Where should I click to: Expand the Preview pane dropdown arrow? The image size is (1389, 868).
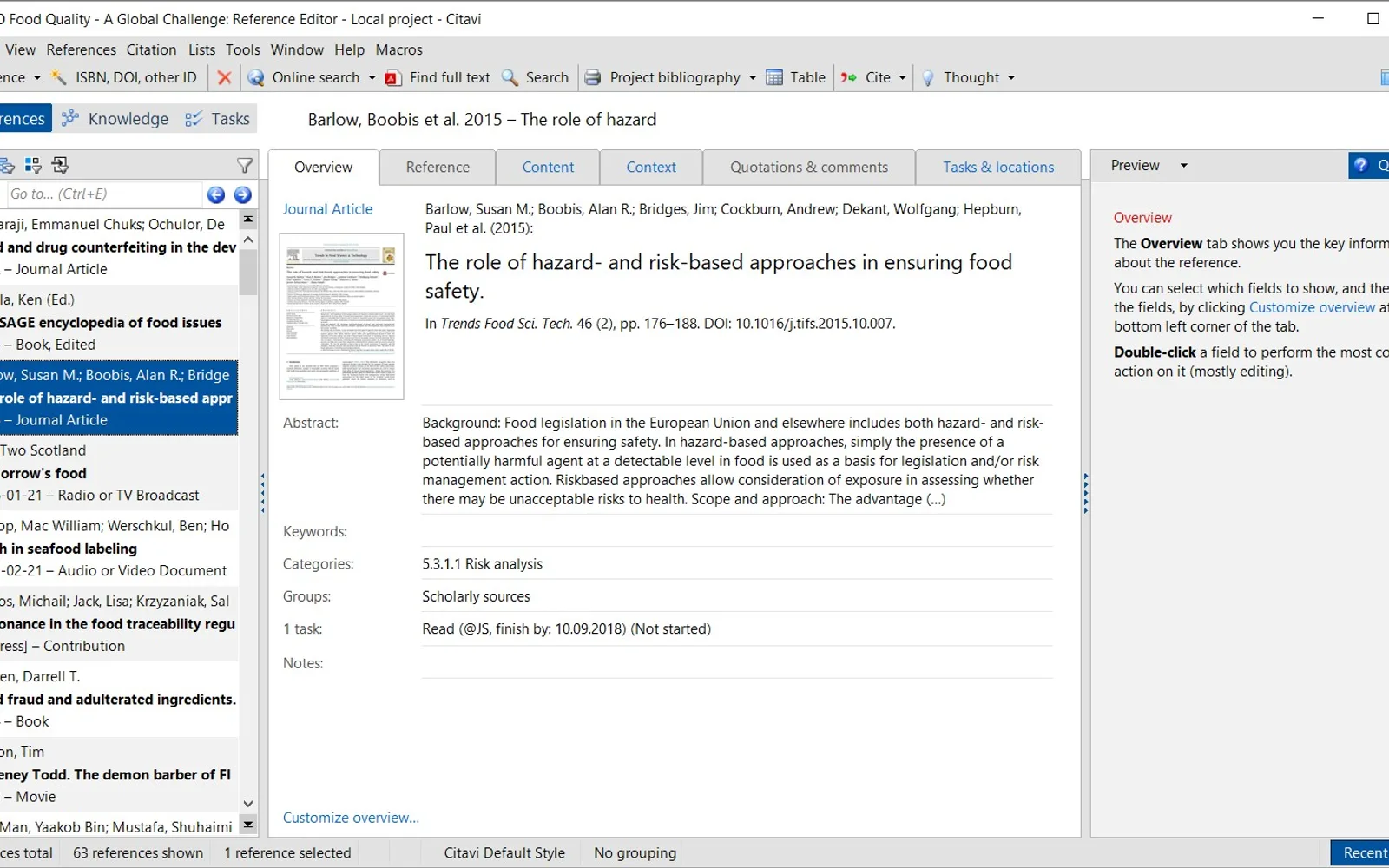pyautogui.click(x=1183, y=166)
